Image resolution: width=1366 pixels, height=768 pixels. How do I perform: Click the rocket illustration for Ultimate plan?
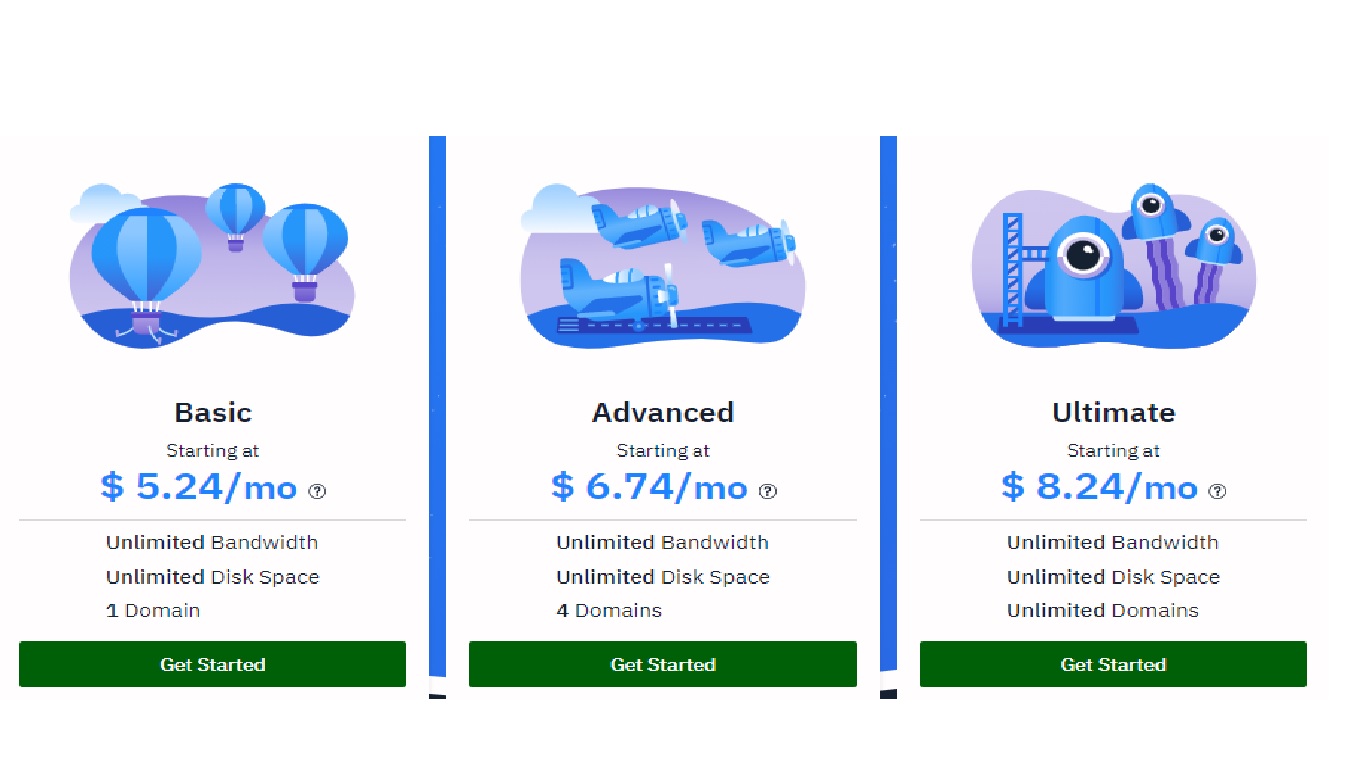pyautogui.click(x=1113, y=265)
